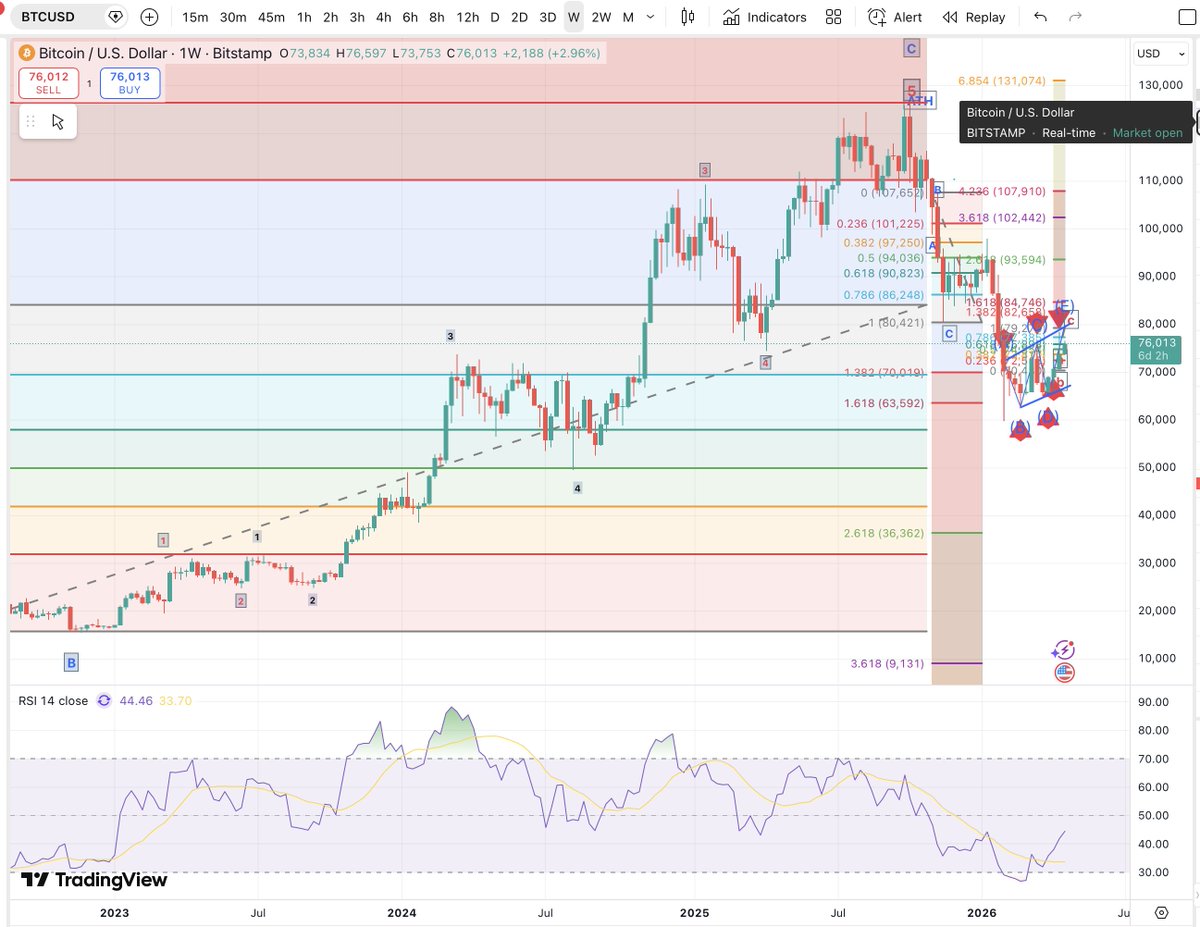Switch to the 1h timeframe
This screenshot has height=927, width=1200.
coord(304,17)
